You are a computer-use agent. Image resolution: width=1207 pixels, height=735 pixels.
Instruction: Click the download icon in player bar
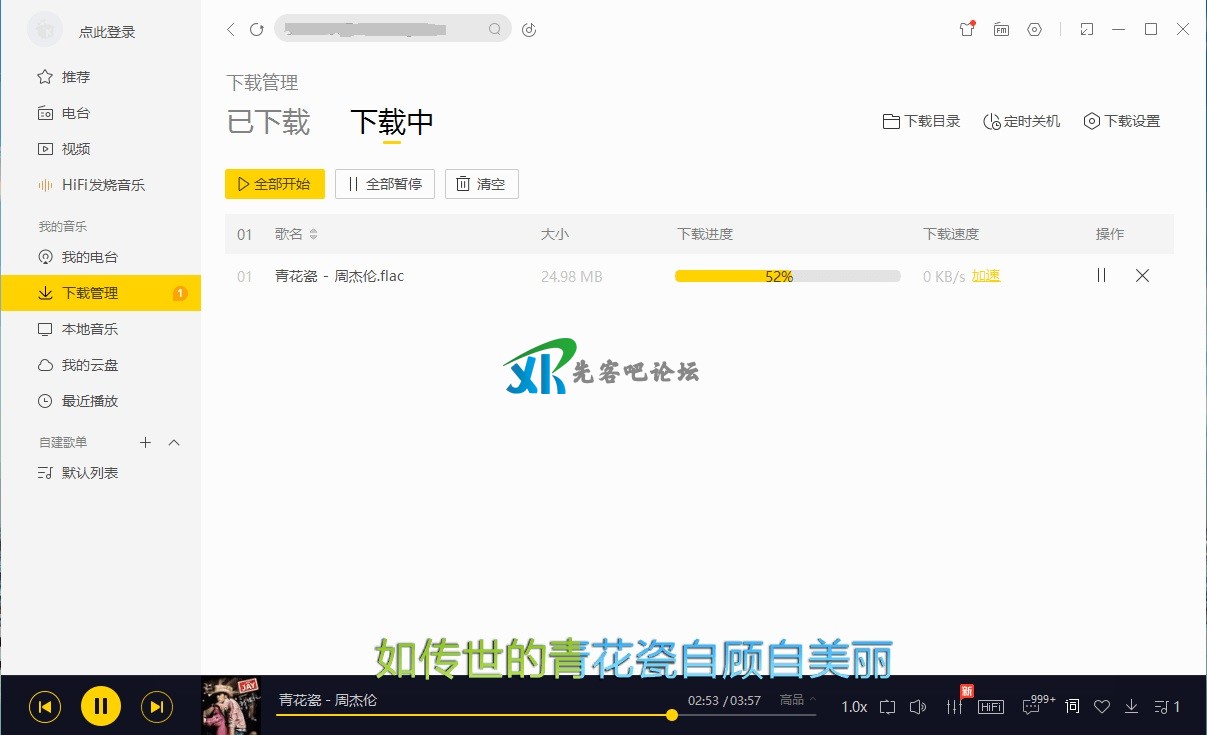[x=1132, y=707]
